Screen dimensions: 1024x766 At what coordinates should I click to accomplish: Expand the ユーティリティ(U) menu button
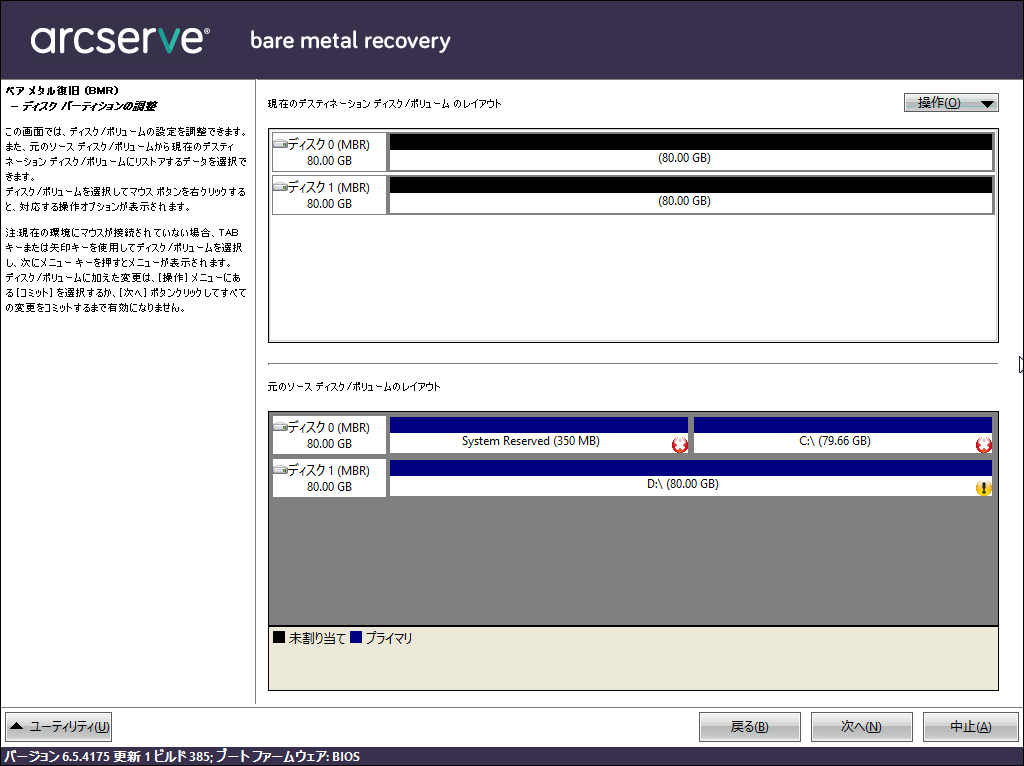pos(59,727)
